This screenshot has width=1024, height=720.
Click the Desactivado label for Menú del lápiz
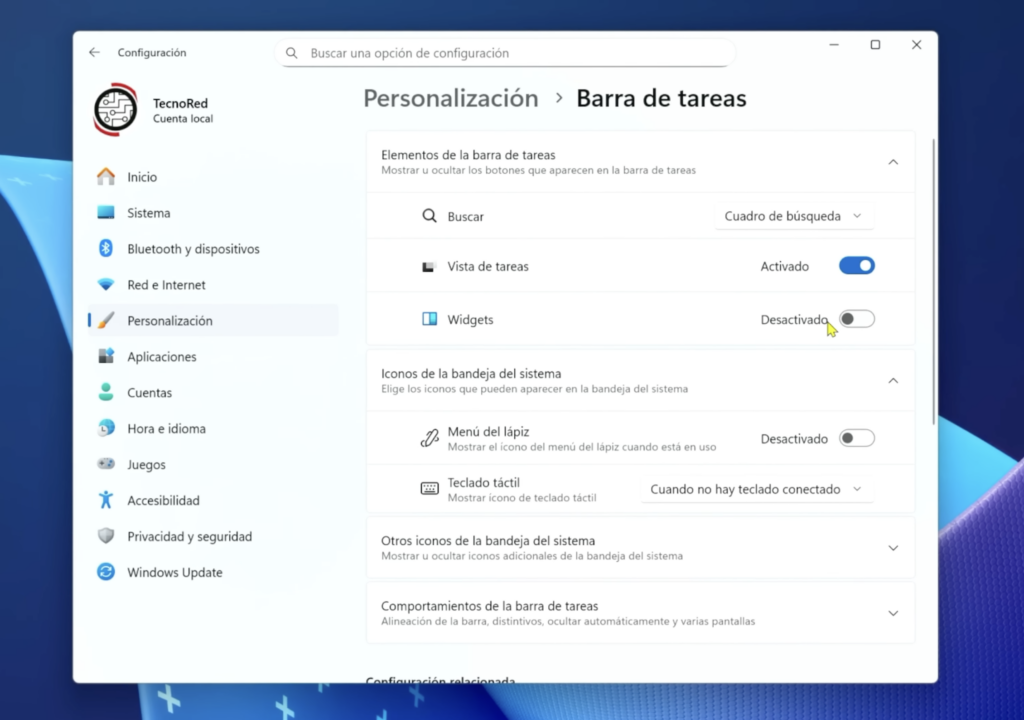794,439
